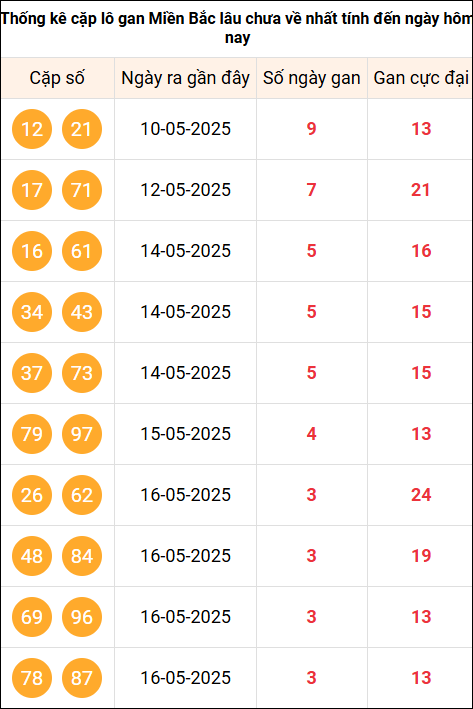This screenshot has height=709, width=473.
Task: Click the date 10-05-2025 cell
Action: point(185,129)
